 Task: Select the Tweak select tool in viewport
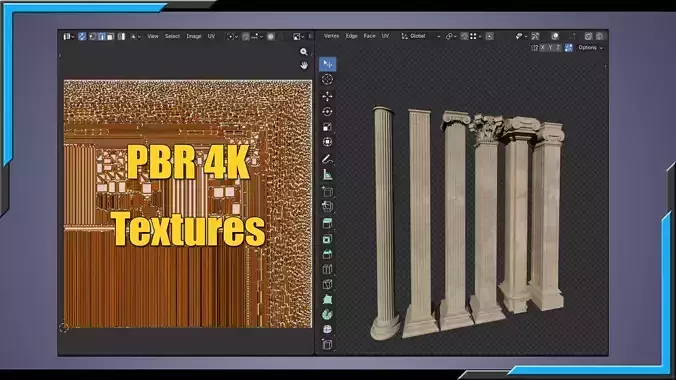click(x=328, y=64)
